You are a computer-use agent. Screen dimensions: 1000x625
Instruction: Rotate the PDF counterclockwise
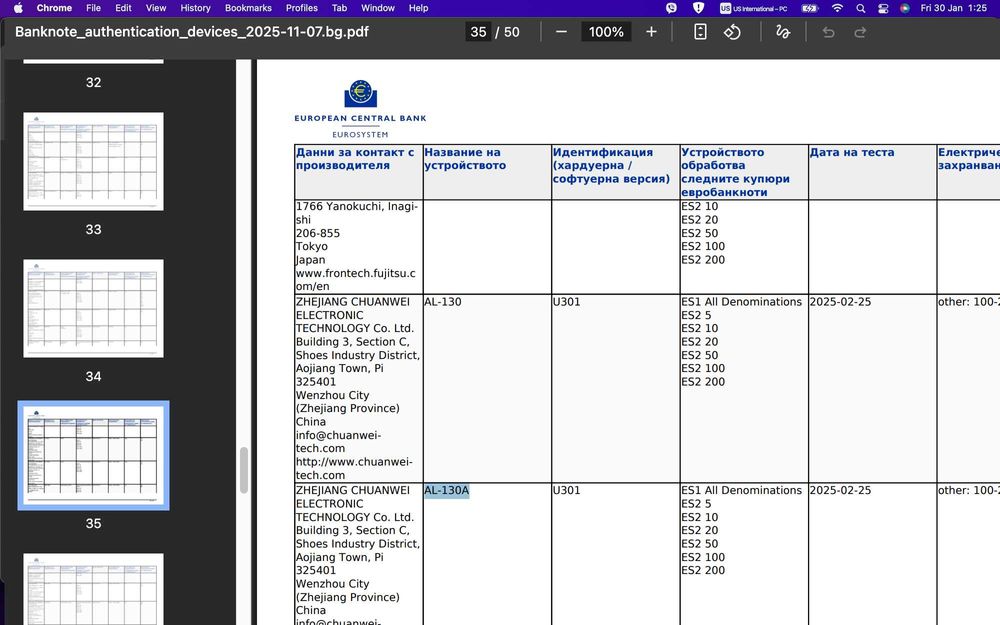pyautogui.click(x=732, y=32)
